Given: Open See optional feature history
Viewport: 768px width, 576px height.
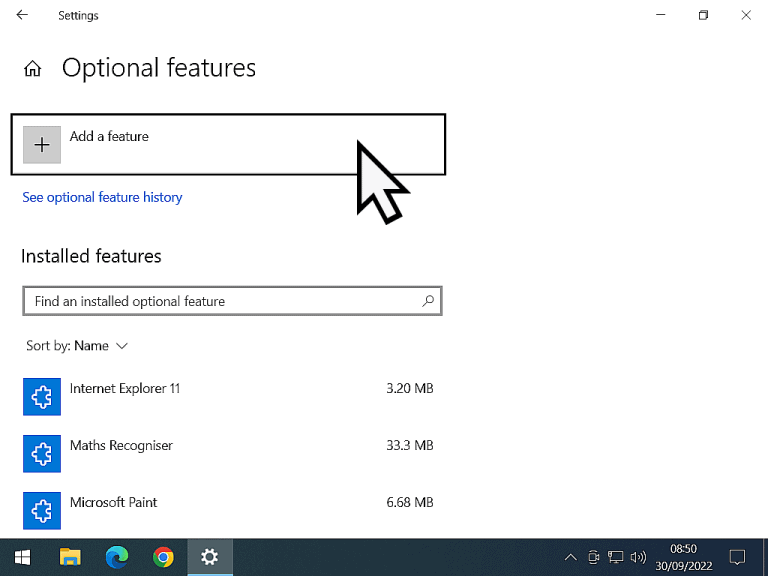Looking at the screenshot, I should coord(102,197).
